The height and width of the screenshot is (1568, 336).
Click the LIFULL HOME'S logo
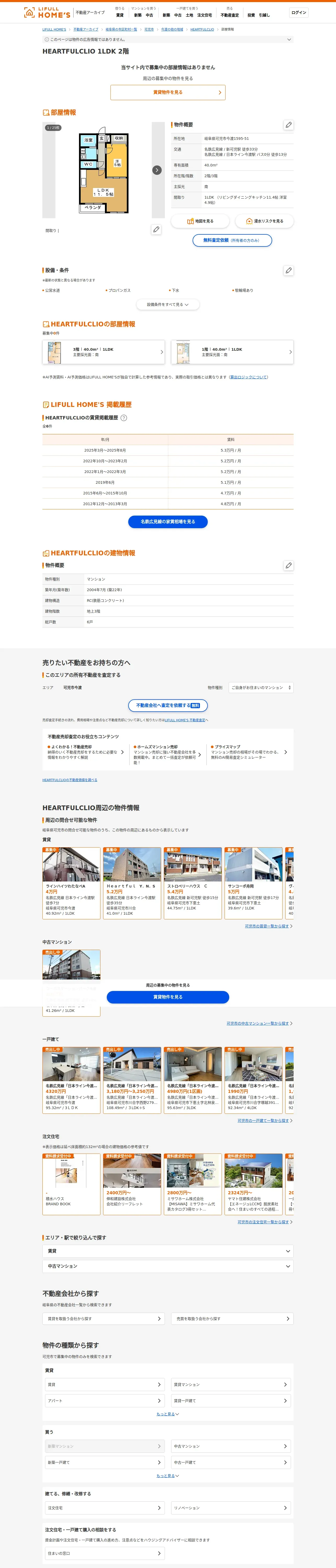(47, 12)
